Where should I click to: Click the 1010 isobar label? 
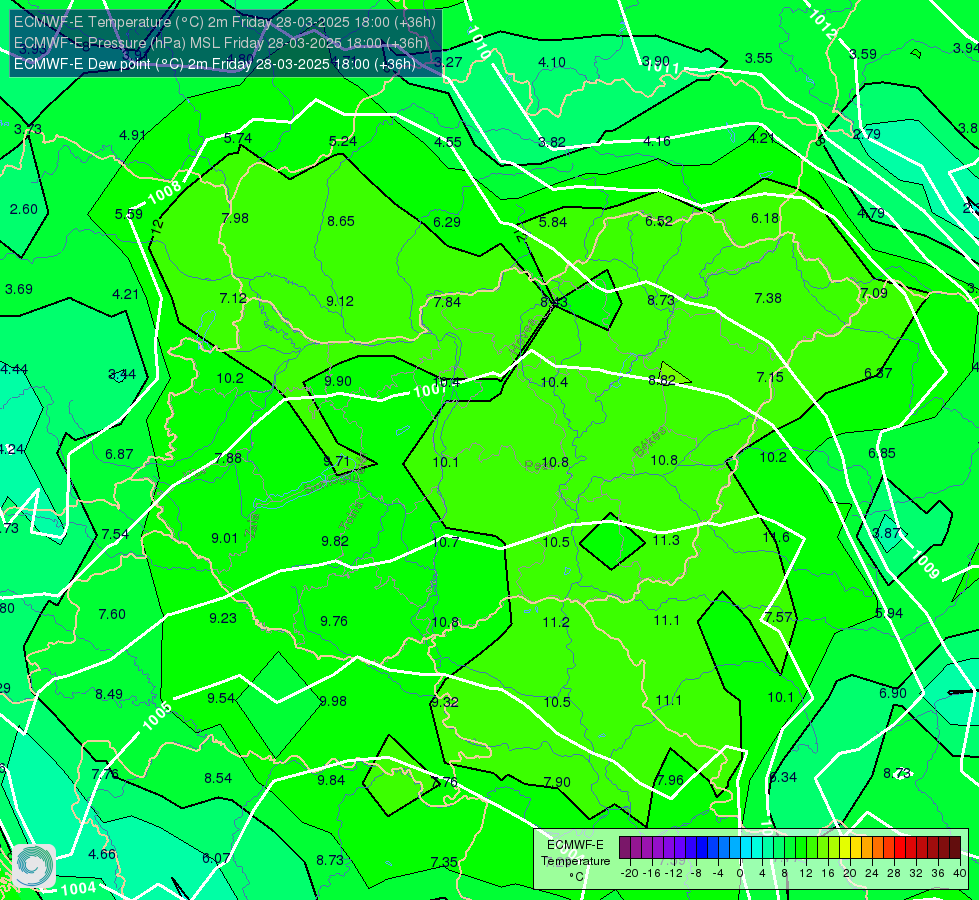479,42
